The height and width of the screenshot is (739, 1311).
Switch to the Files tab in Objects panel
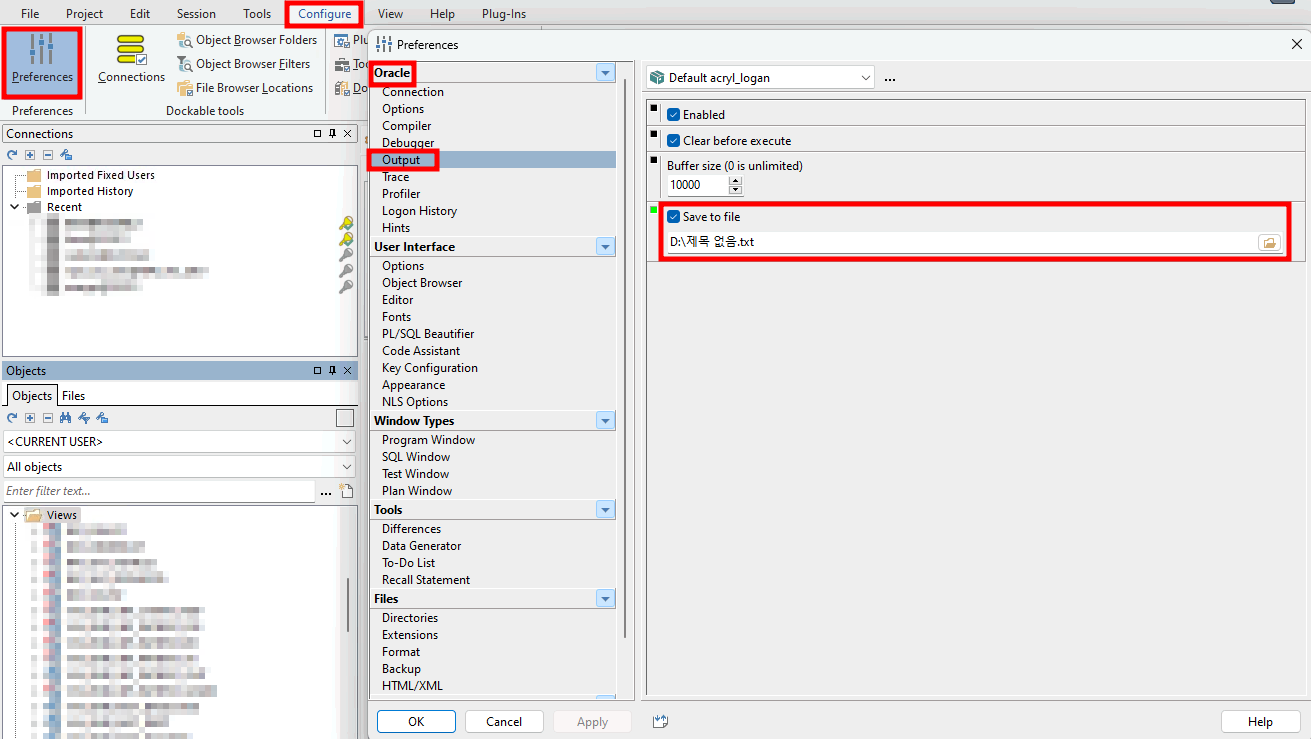[74, 396]
